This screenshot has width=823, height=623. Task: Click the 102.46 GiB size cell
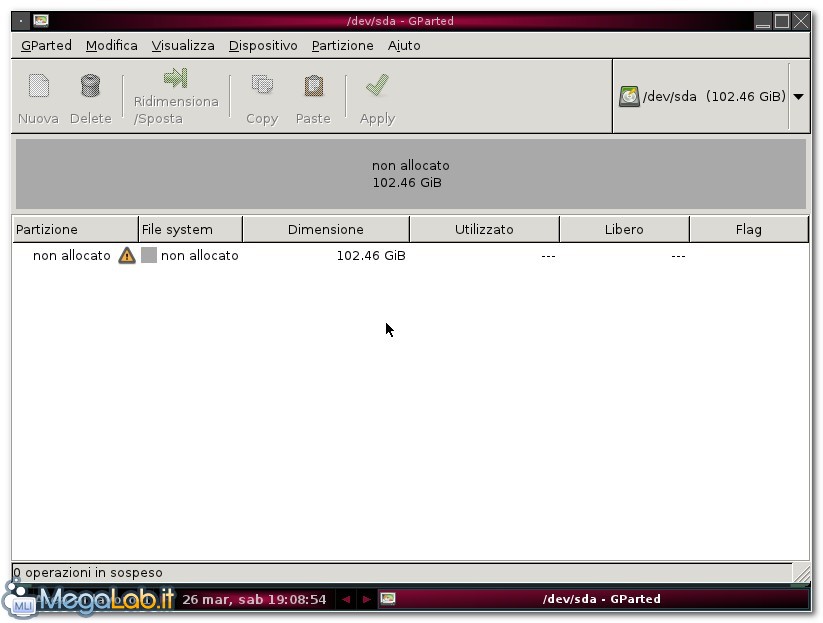coord(371,256)
